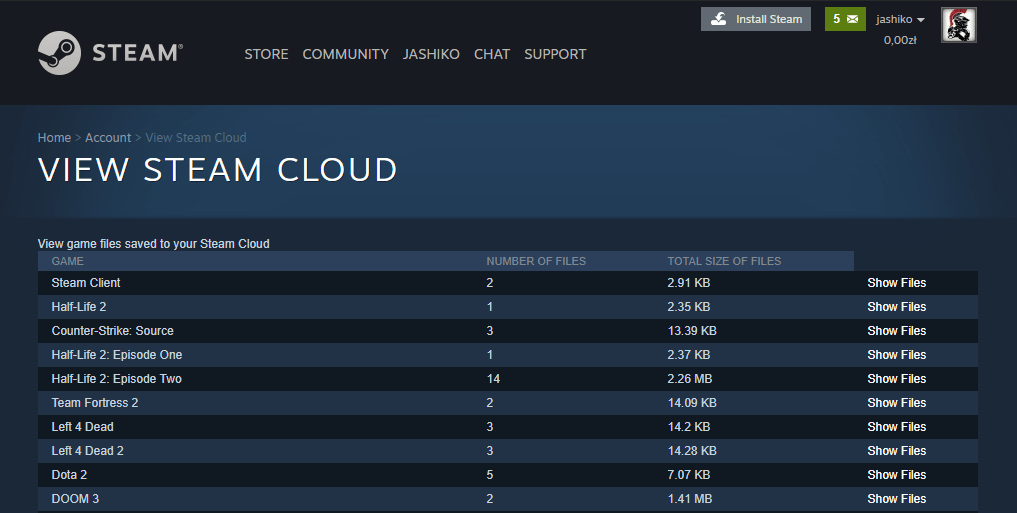Select the Dota 2 game name
Viewport: 1017px width, 513px height.
[69, 475]
